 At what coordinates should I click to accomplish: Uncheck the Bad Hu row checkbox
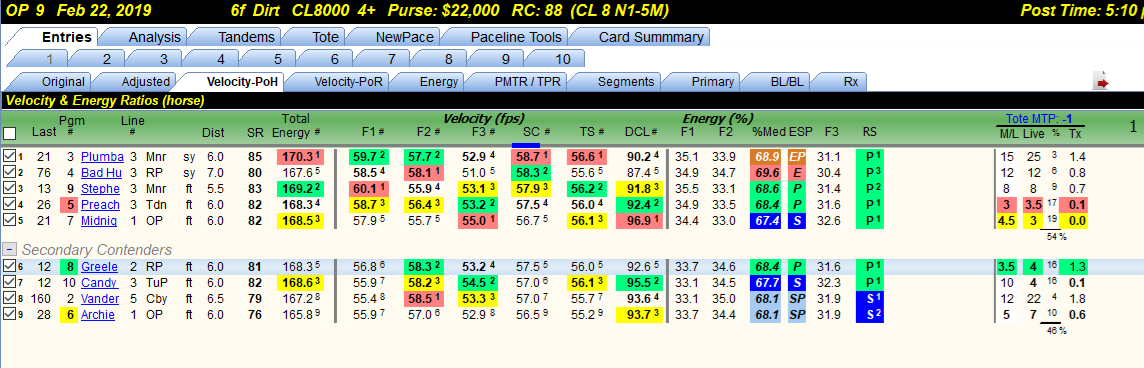pos(9,172)
